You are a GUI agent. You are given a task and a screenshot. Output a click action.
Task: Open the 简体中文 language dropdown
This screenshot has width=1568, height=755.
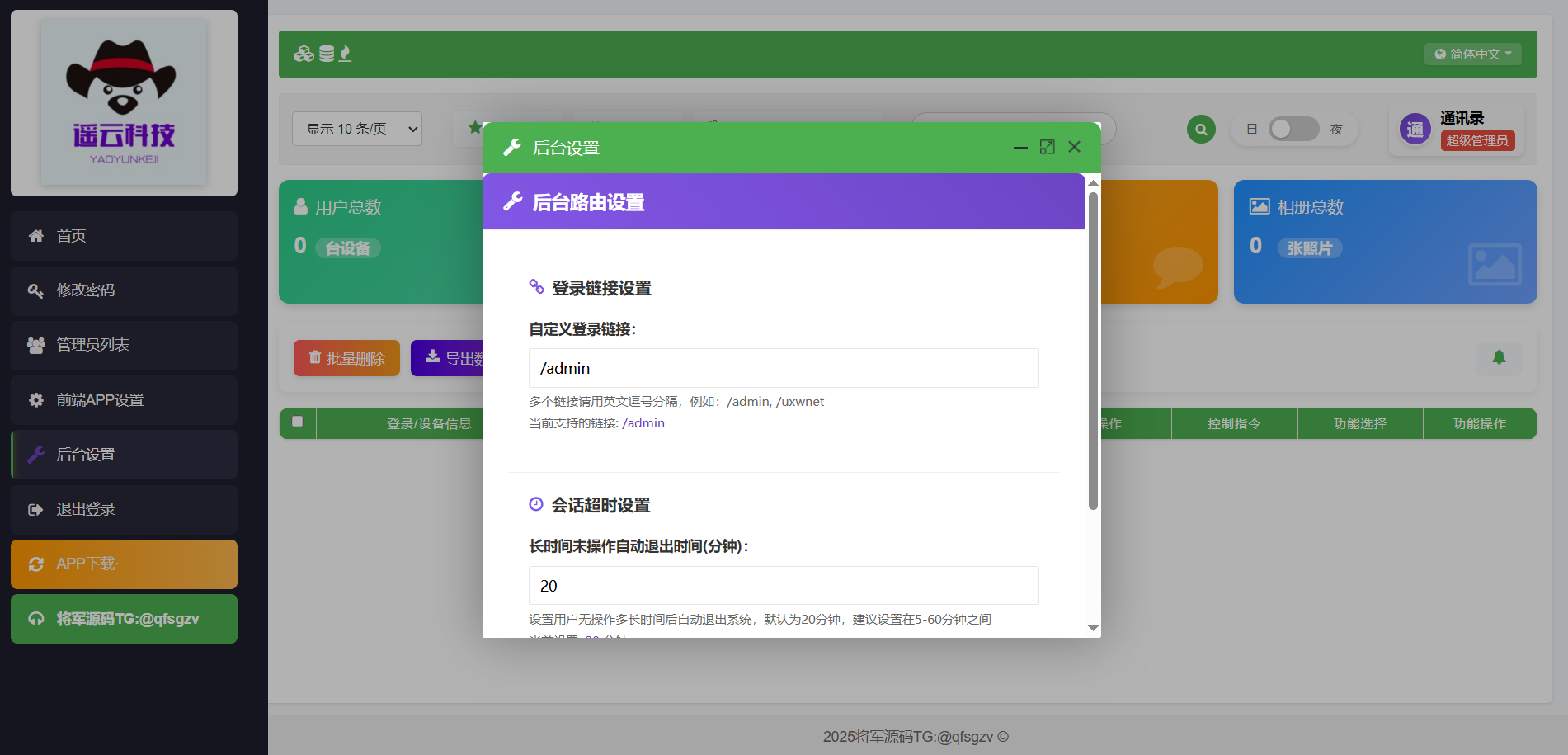point(1472,54)
